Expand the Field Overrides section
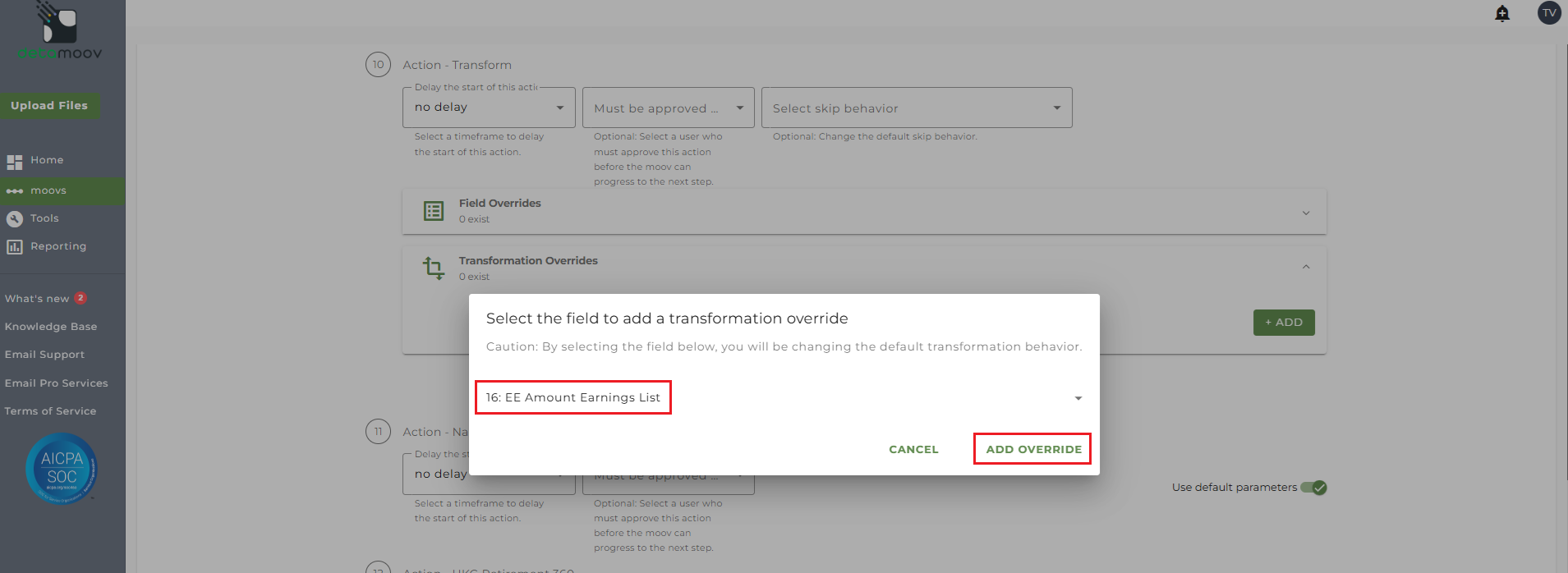The width and height of the screenshot is (1568, 573). point(1305,213)
